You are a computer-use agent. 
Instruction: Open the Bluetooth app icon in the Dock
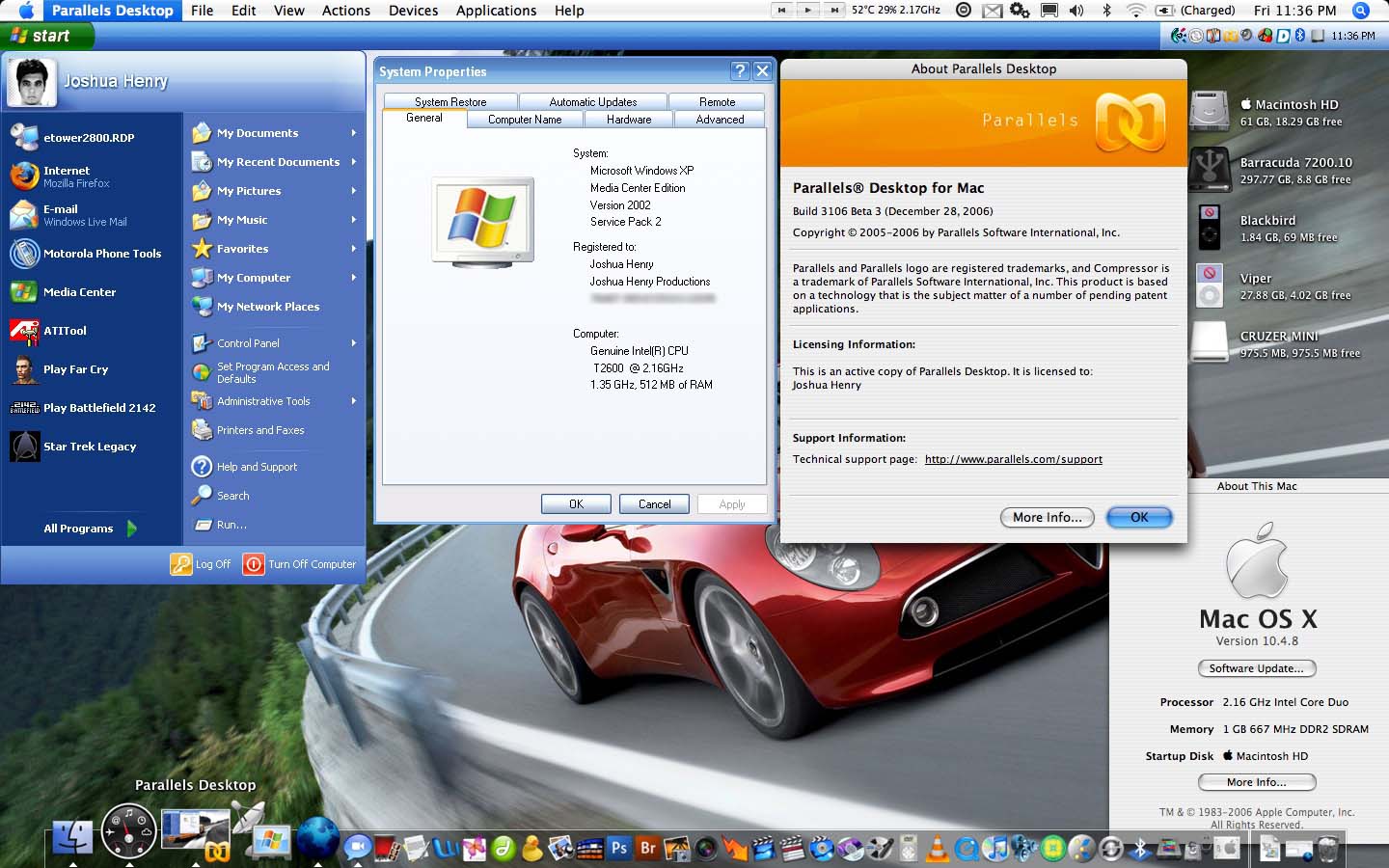[x=1140, y=849]
